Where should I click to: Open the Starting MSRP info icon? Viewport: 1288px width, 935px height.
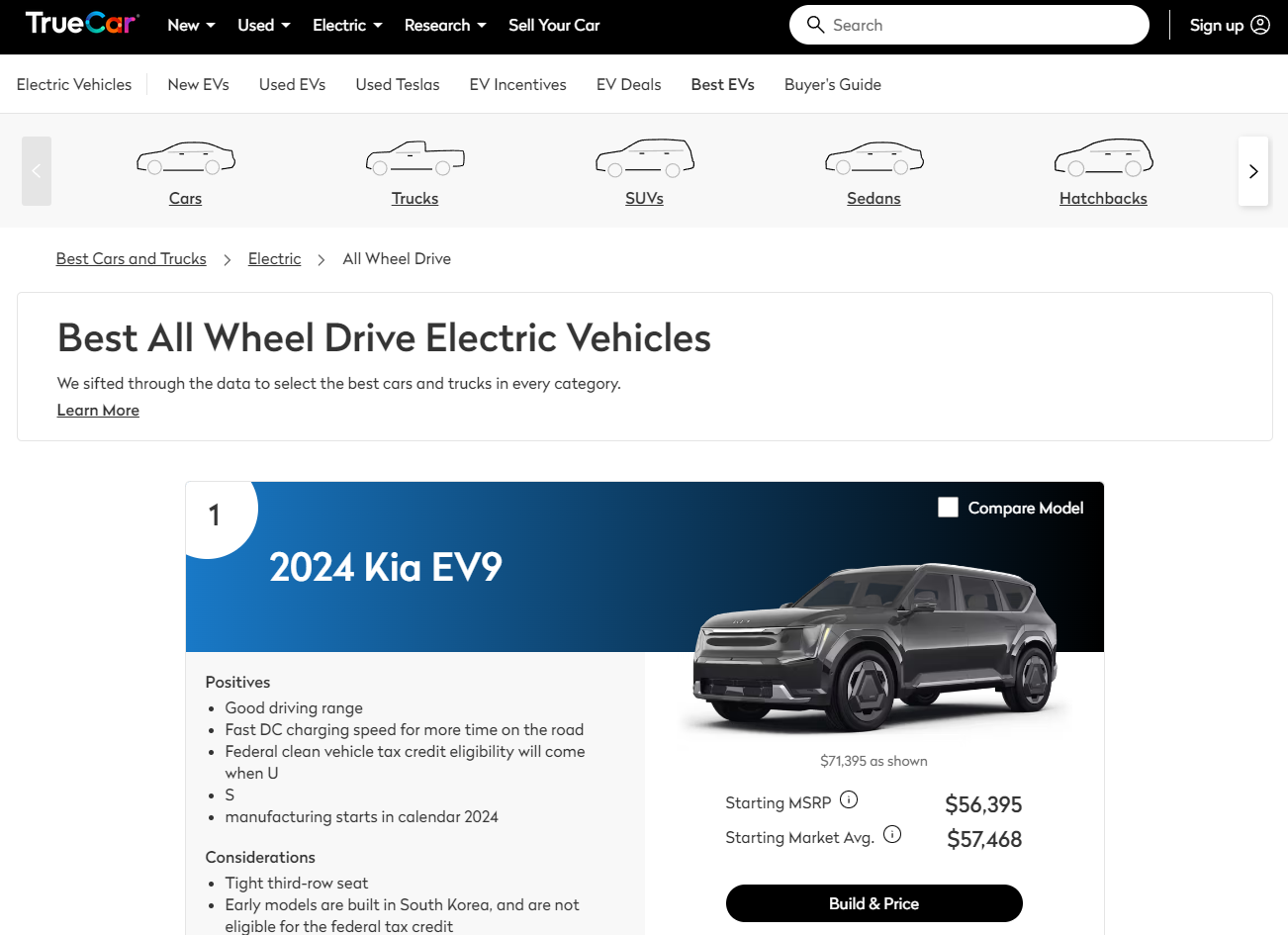point(849,800)
